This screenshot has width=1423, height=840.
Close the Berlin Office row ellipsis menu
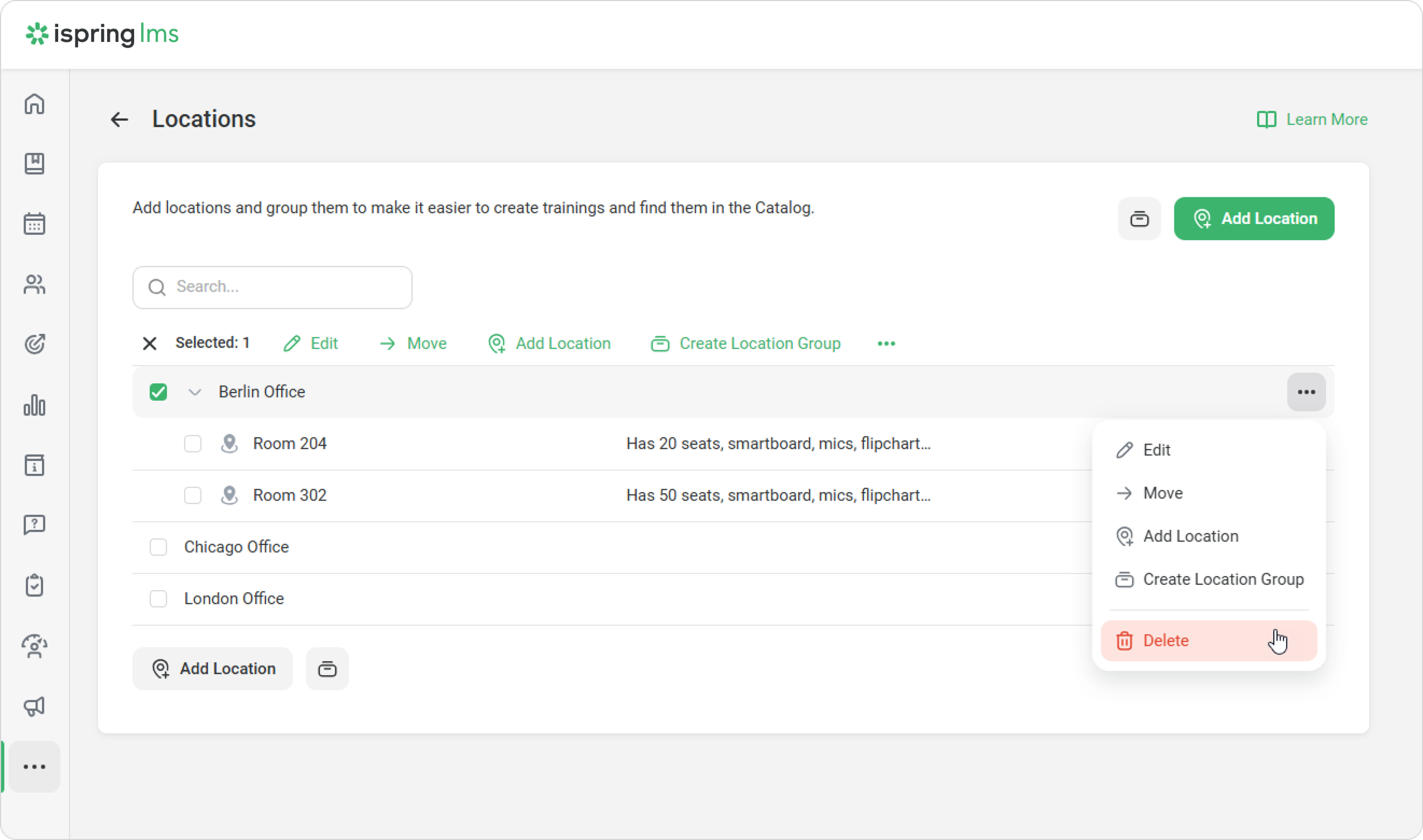tap(1306, 391)
